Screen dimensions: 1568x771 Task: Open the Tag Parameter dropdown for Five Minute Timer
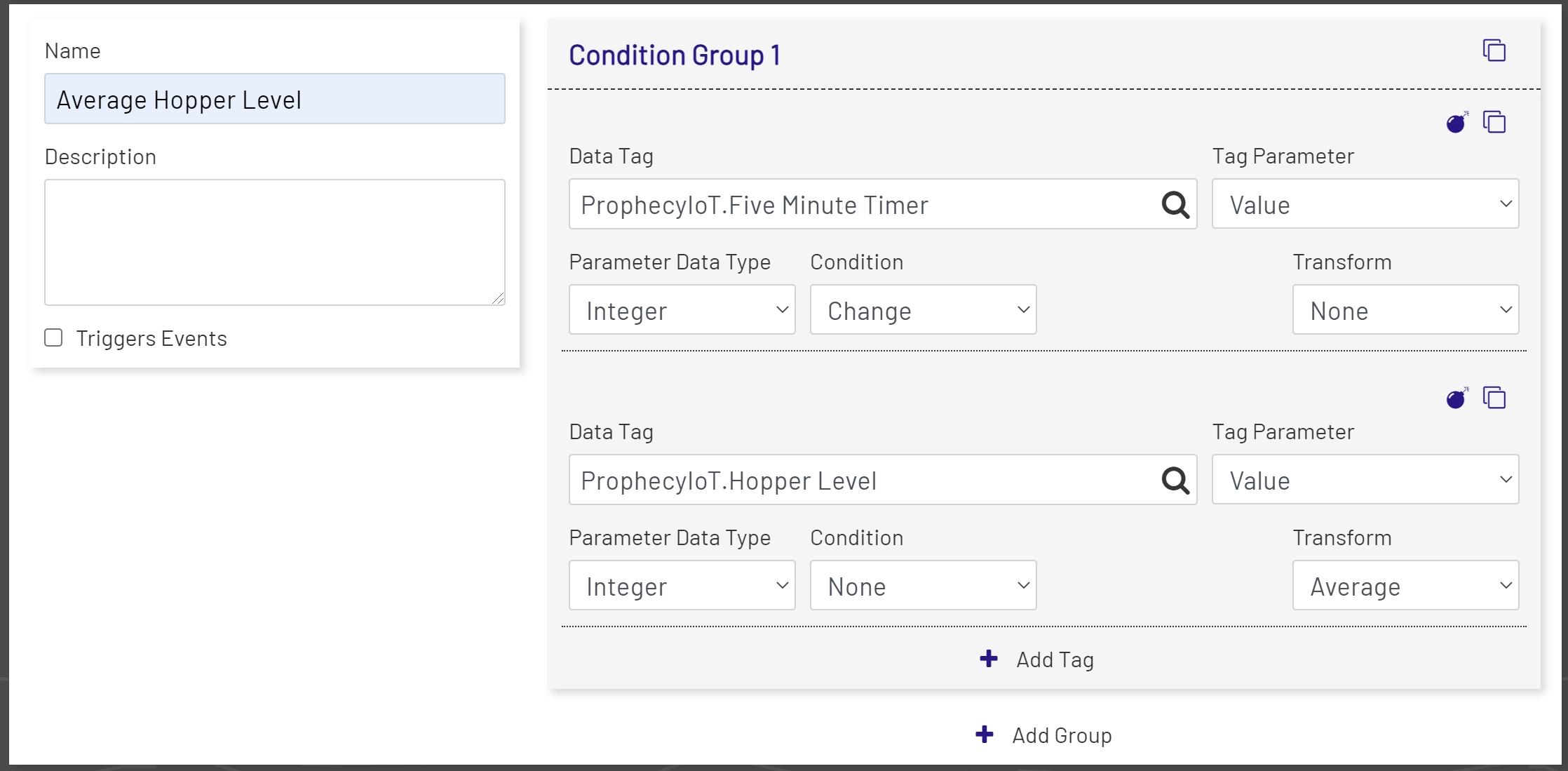pos(1364,204)
